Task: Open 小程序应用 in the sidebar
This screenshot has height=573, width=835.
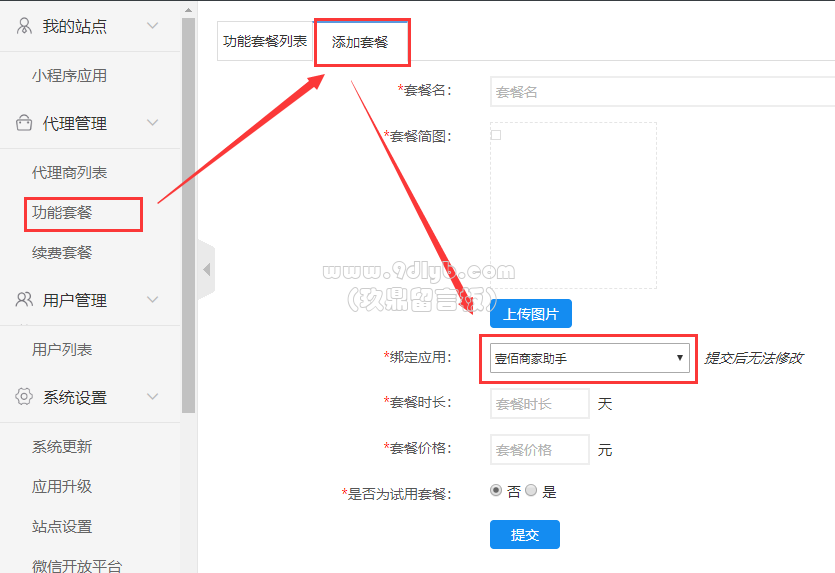Action: pos(69,76)
